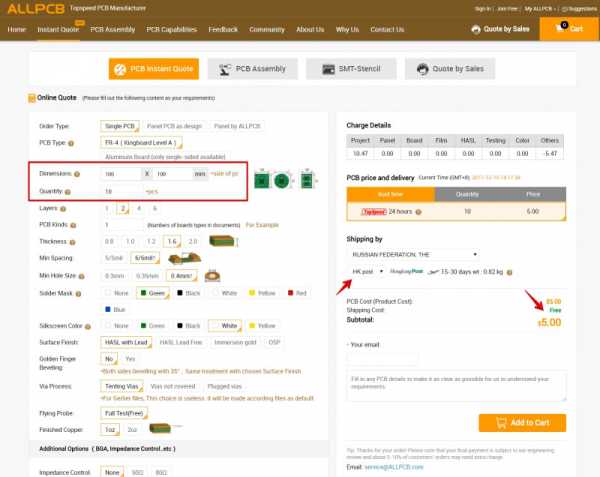The image size is (600, 477).
Task: Open the HK post shipping method dropdown
Action: [x=367, y=272]
